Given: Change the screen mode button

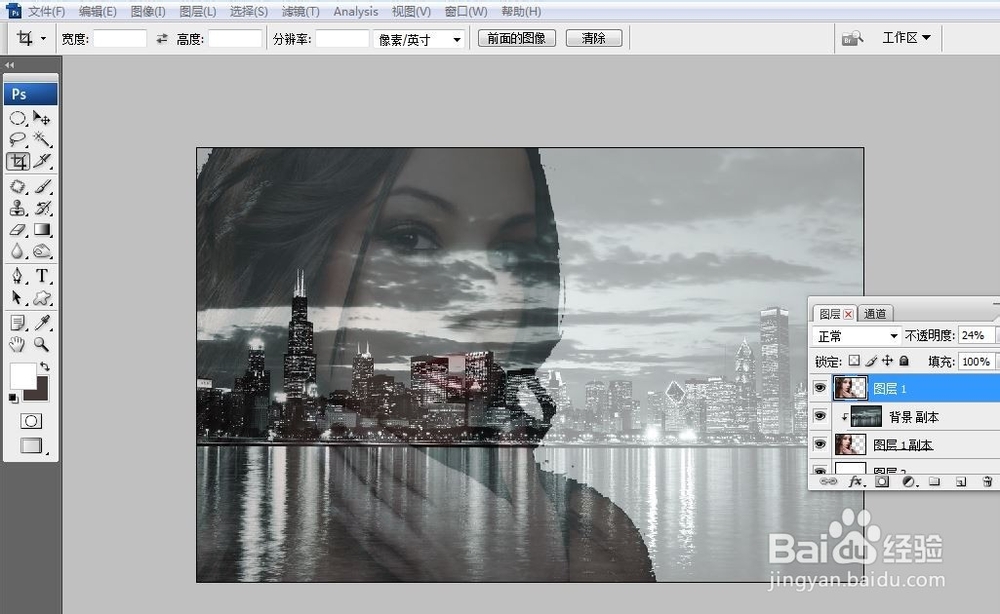Looking at the screenshot, I should (31, 445).
